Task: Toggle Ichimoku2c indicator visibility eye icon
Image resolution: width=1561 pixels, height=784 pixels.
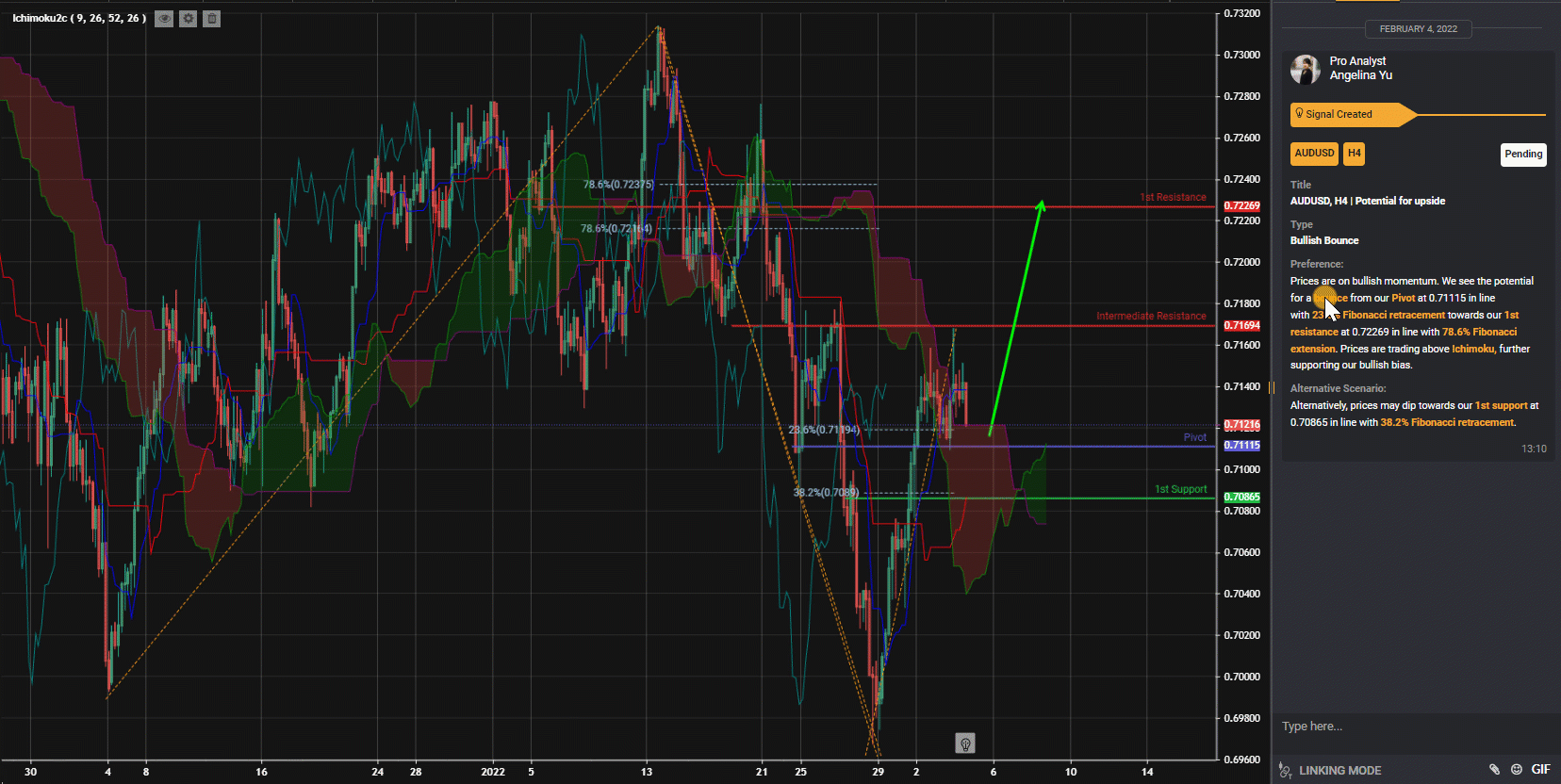Action: click(x=164, y=19)
